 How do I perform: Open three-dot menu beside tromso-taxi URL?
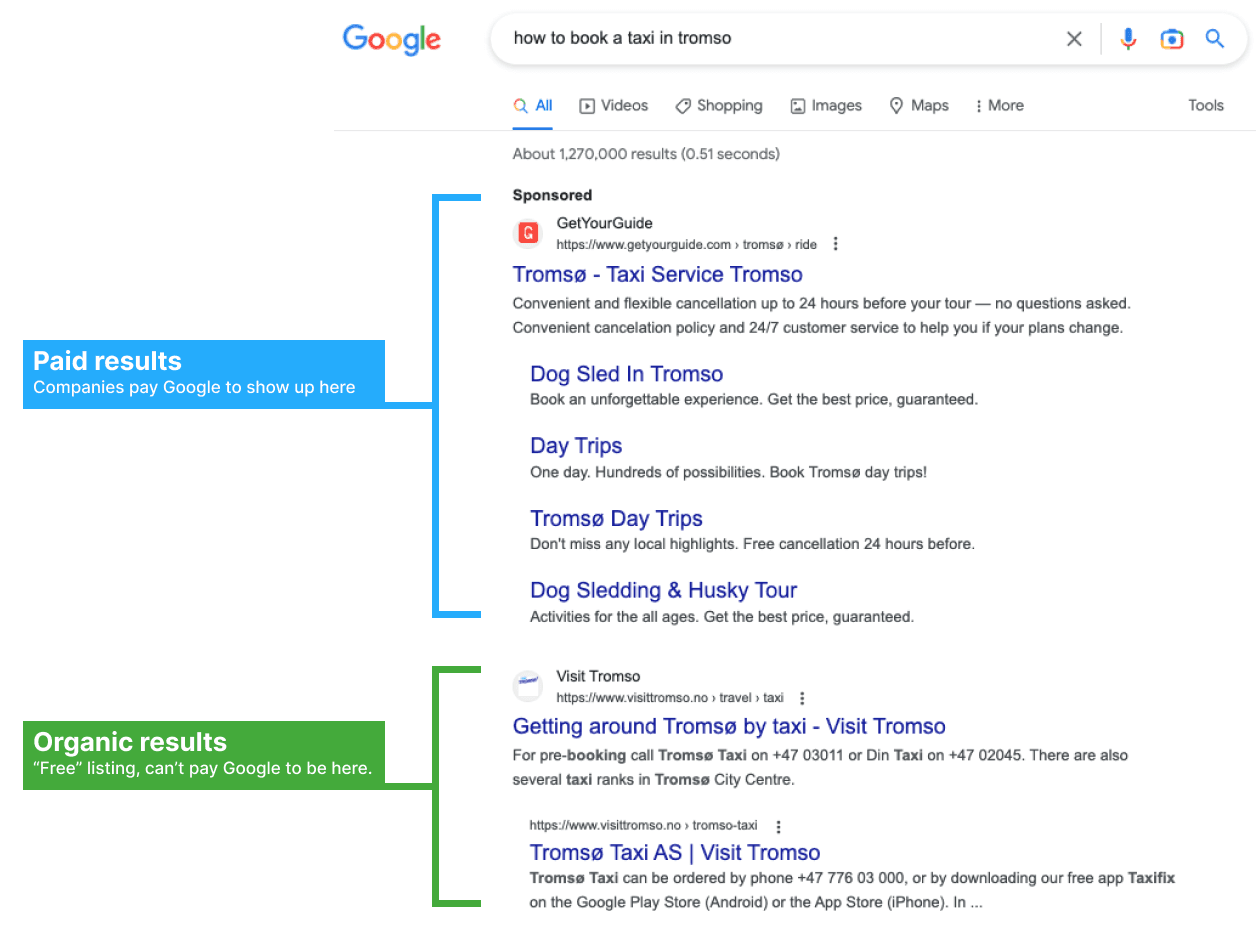778,826
